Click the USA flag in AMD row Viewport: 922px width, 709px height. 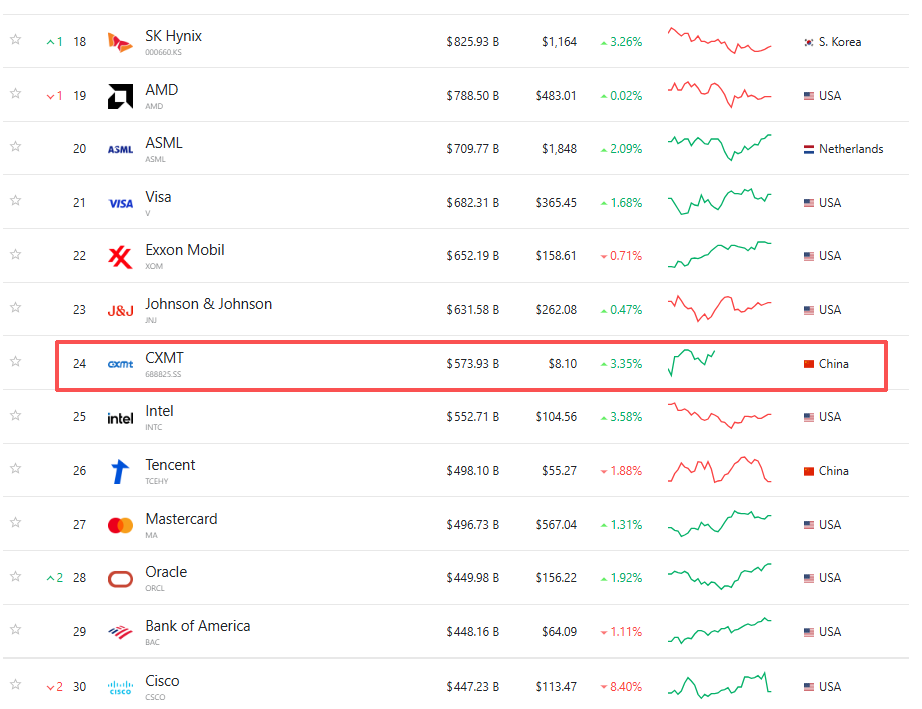pyautogui.click(x=809, y=96)
